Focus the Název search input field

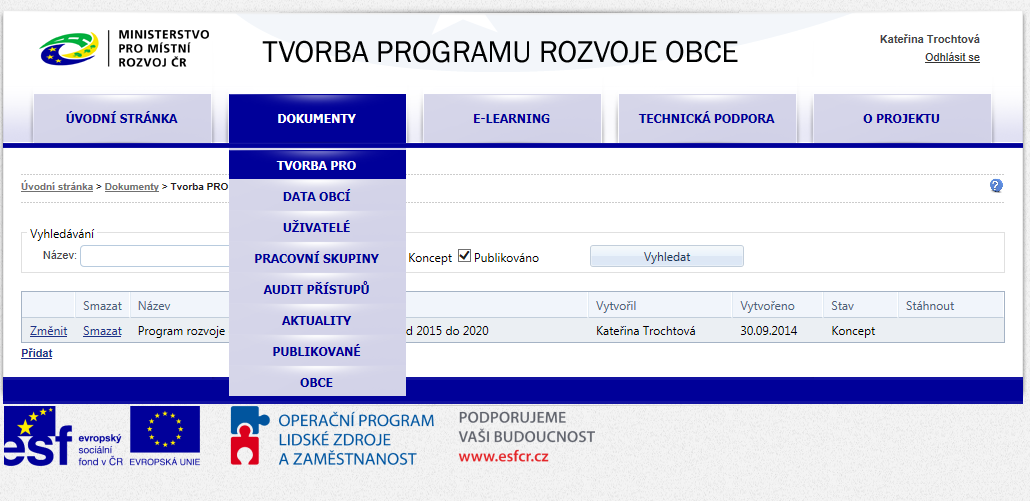(x=155, y=256)
